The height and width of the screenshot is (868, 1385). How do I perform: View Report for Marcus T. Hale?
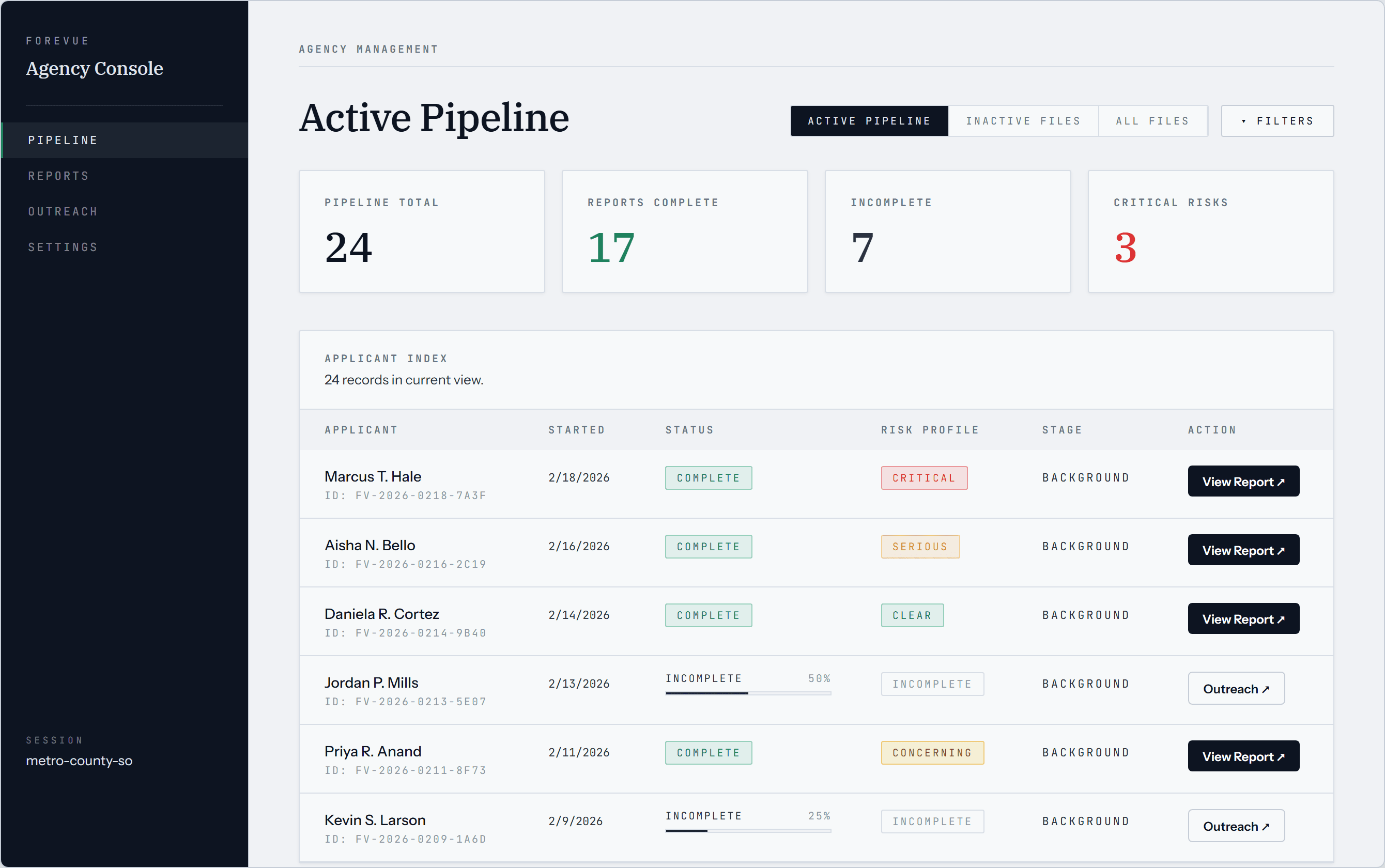click(1243, 481)
